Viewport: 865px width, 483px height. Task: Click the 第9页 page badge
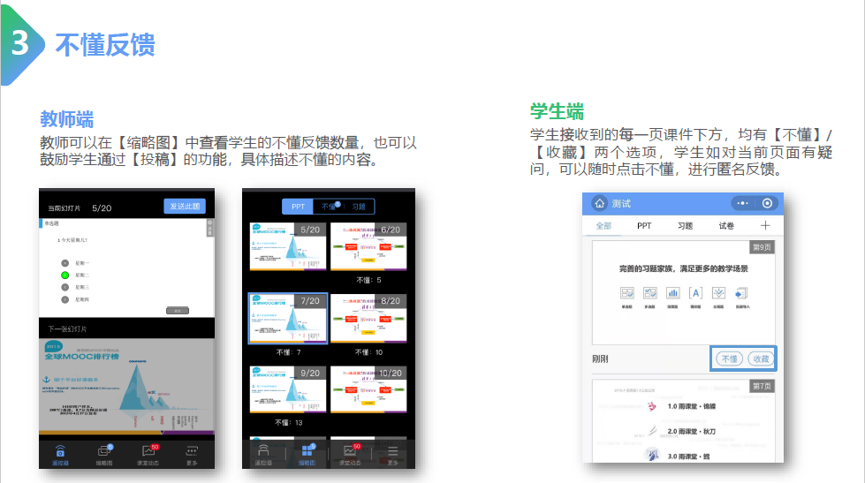(762, 247)
